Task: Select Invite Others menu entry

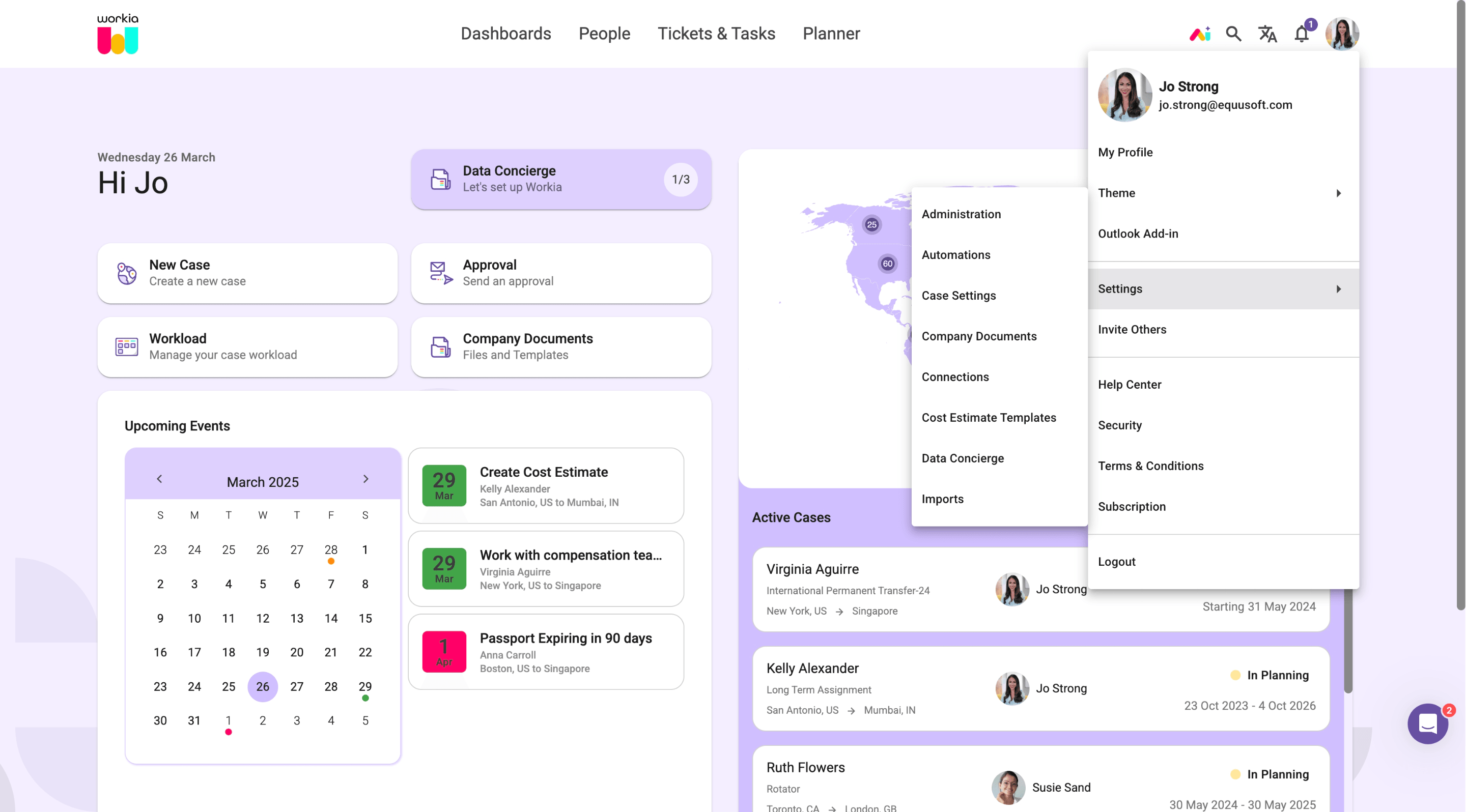Action: pyautogui.click(x=1223, y=330)
